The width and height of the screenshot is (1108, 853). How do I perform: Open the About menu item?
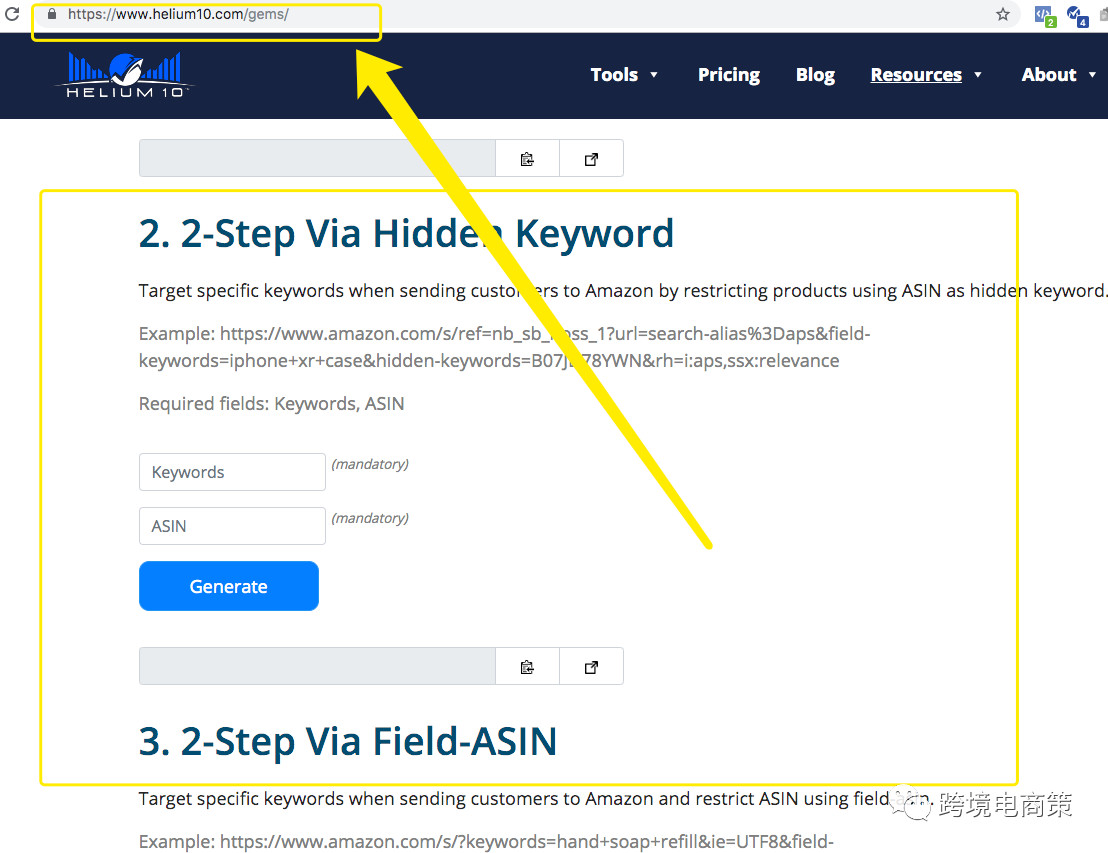[x=1049, y=75]
